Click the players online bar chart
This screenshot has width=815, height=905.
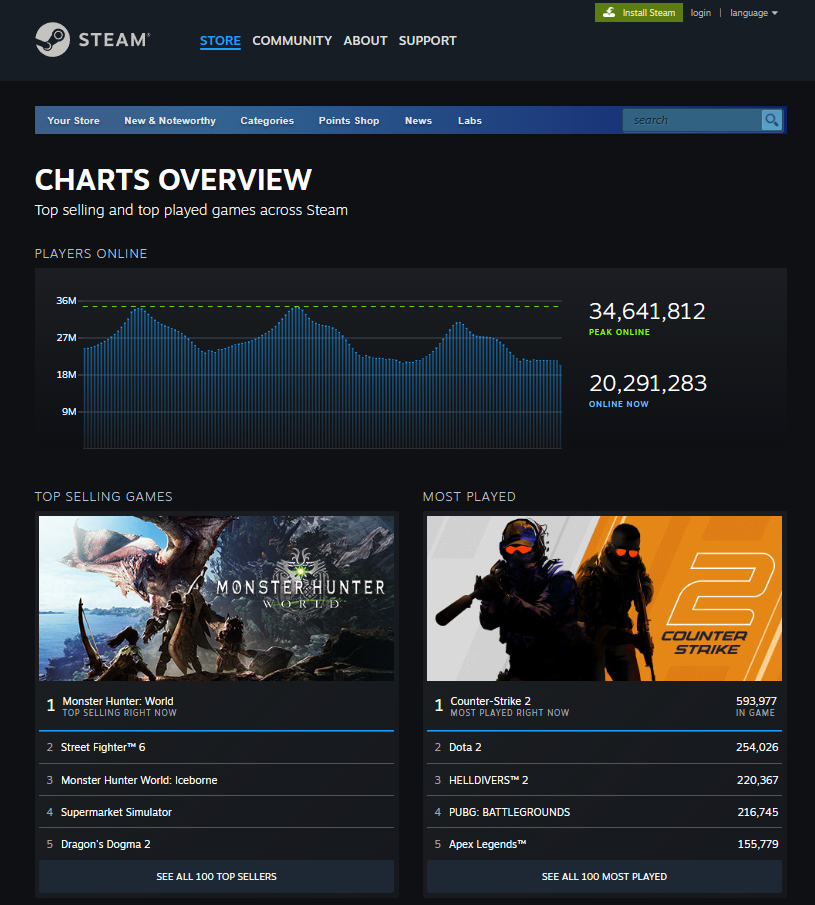[x=322, y=375]
